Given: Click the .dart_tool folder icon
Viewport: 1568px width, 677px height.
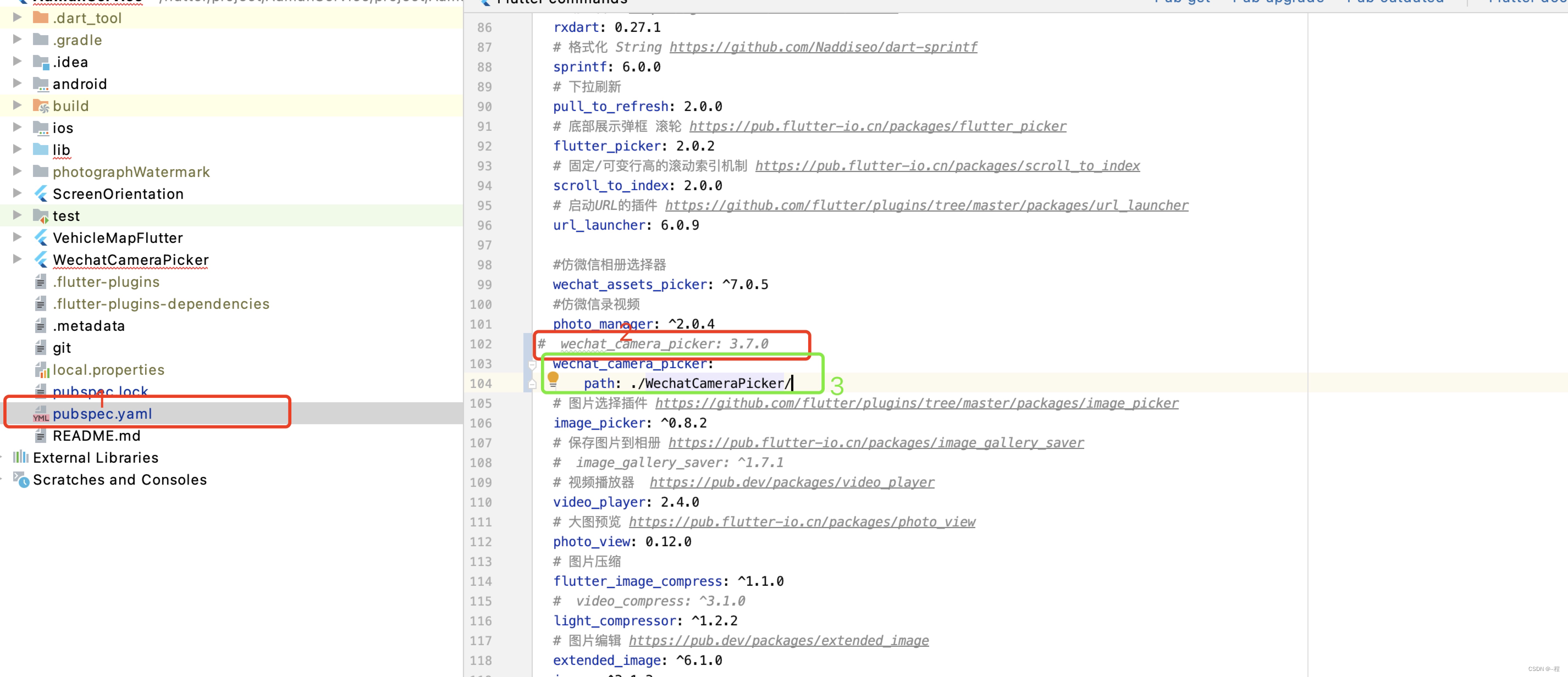Looking at the screenshot, I should [x=40, y=18].
